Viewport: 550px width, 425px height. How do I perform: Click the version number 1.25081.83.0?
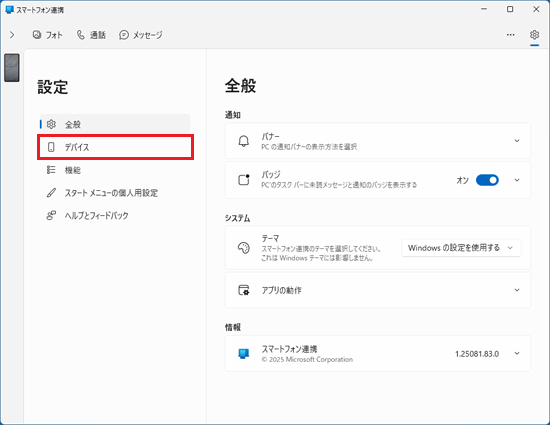tap(477, 354)
